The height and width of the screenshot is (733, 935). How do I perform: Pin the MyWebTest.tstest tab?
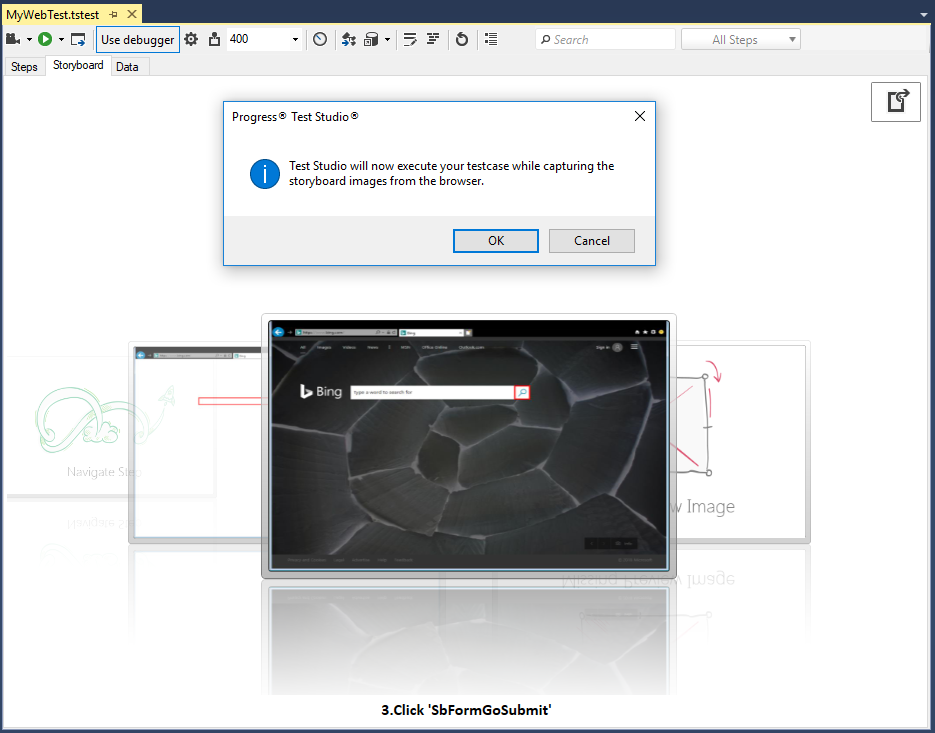coord(113,14)
